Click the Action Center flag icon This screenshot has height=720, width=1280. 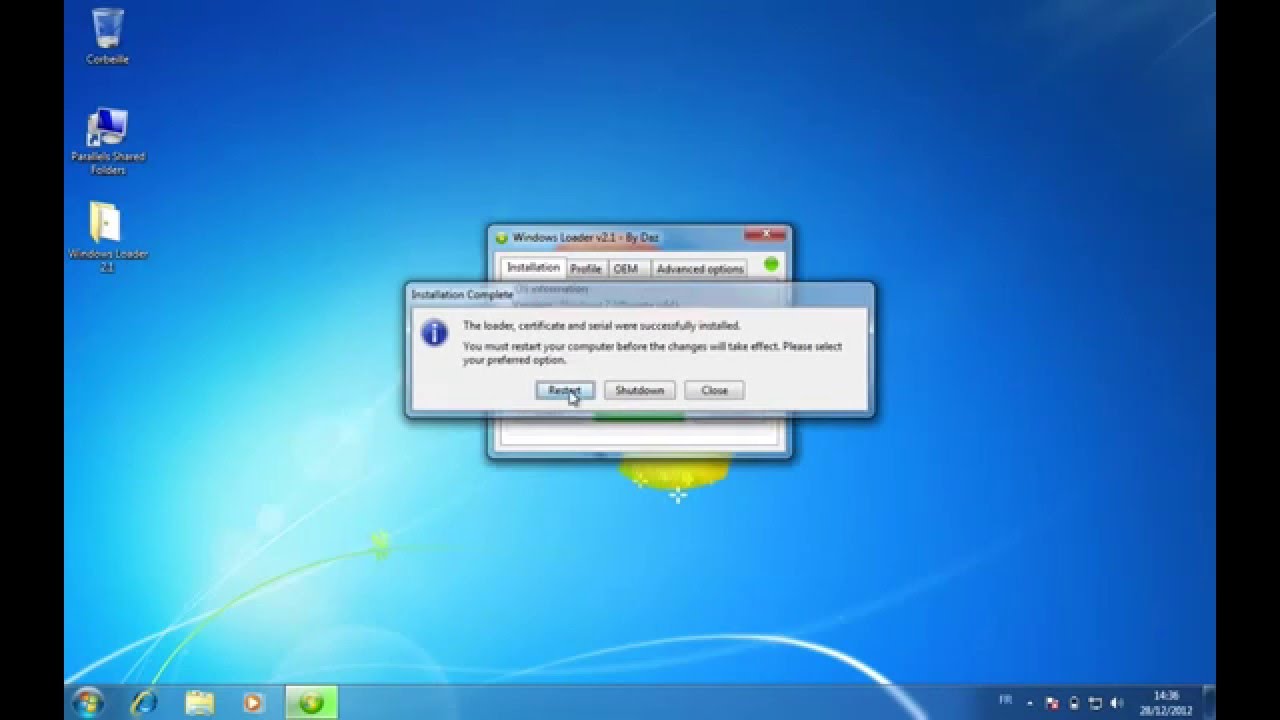(x=1052, y=703)
